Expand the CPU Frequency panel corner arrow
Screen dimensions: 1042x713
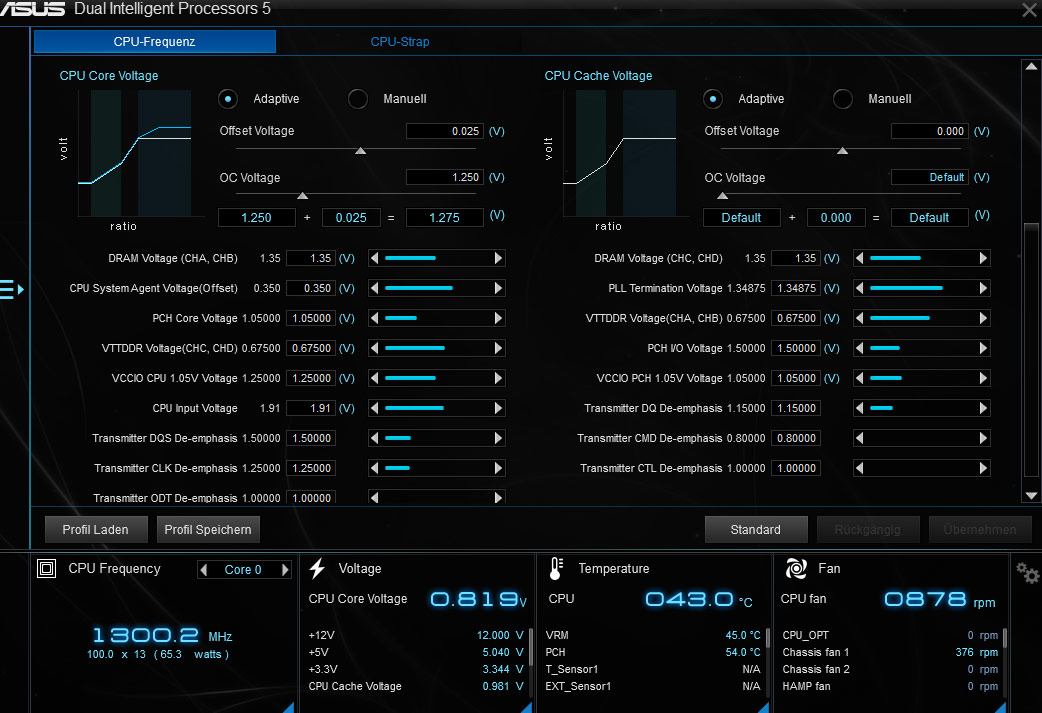(288, 707)
